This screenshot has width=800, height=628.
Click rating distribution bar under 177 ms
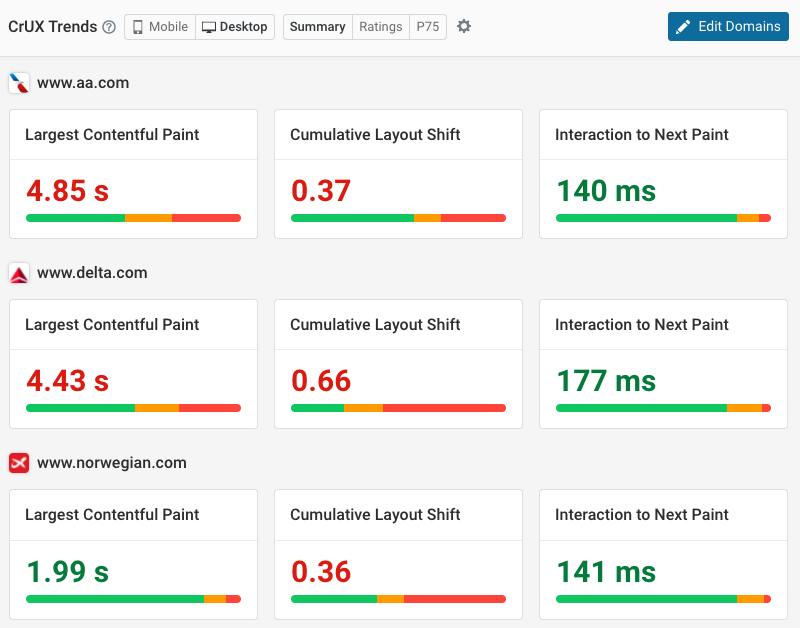(x=663, y=408)
